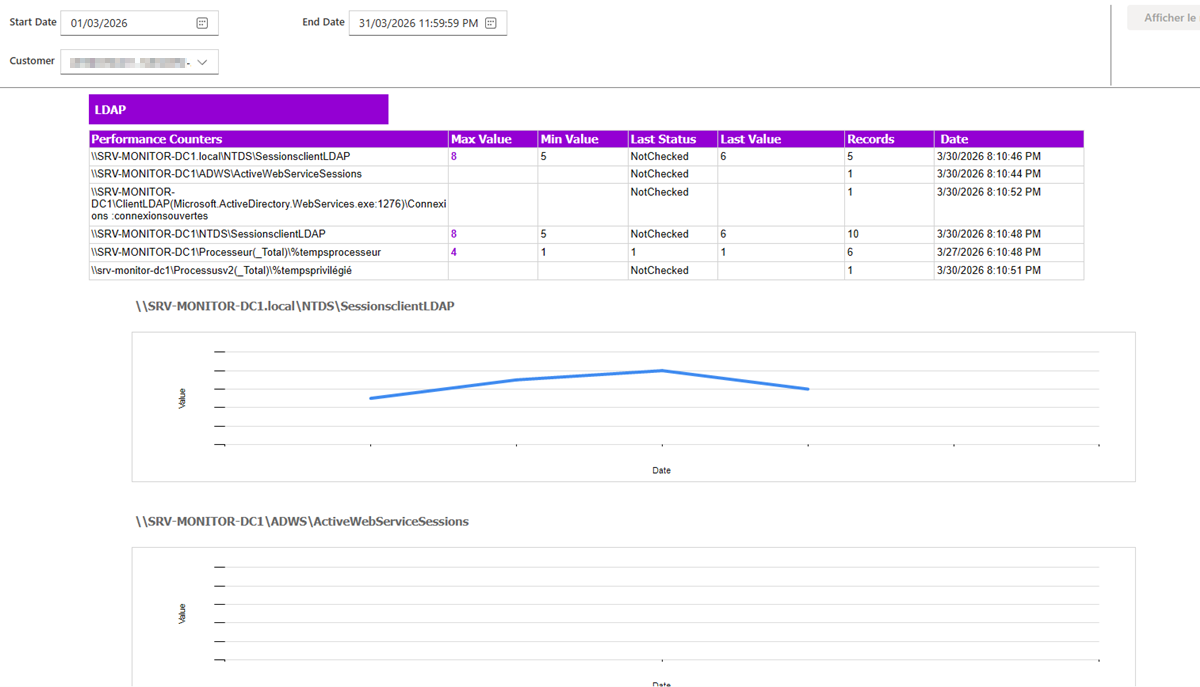Select the purple LDAP section header

coord(238,109)
